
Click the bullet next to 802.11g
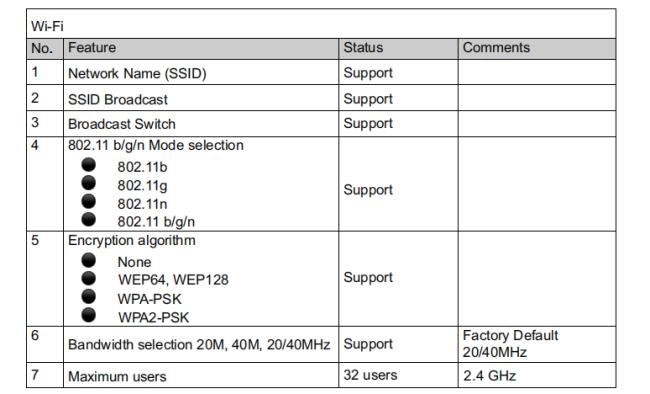[88, 182]
